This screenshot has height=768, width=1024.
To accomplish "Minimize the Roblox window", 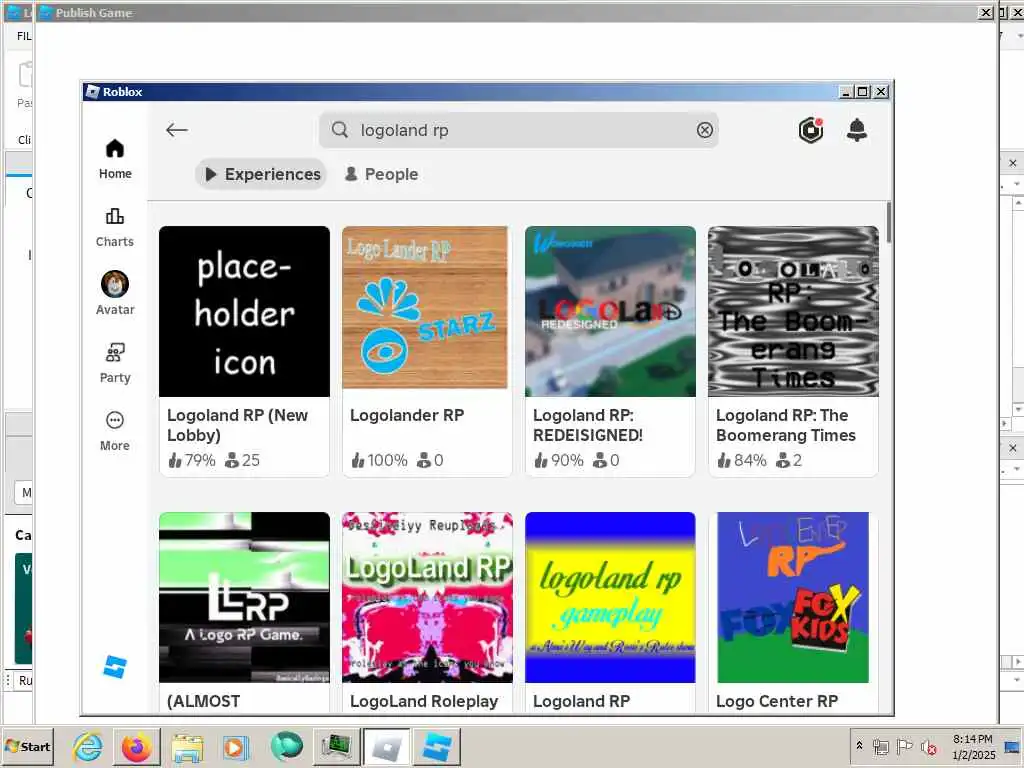I will (x=846, y=92).
